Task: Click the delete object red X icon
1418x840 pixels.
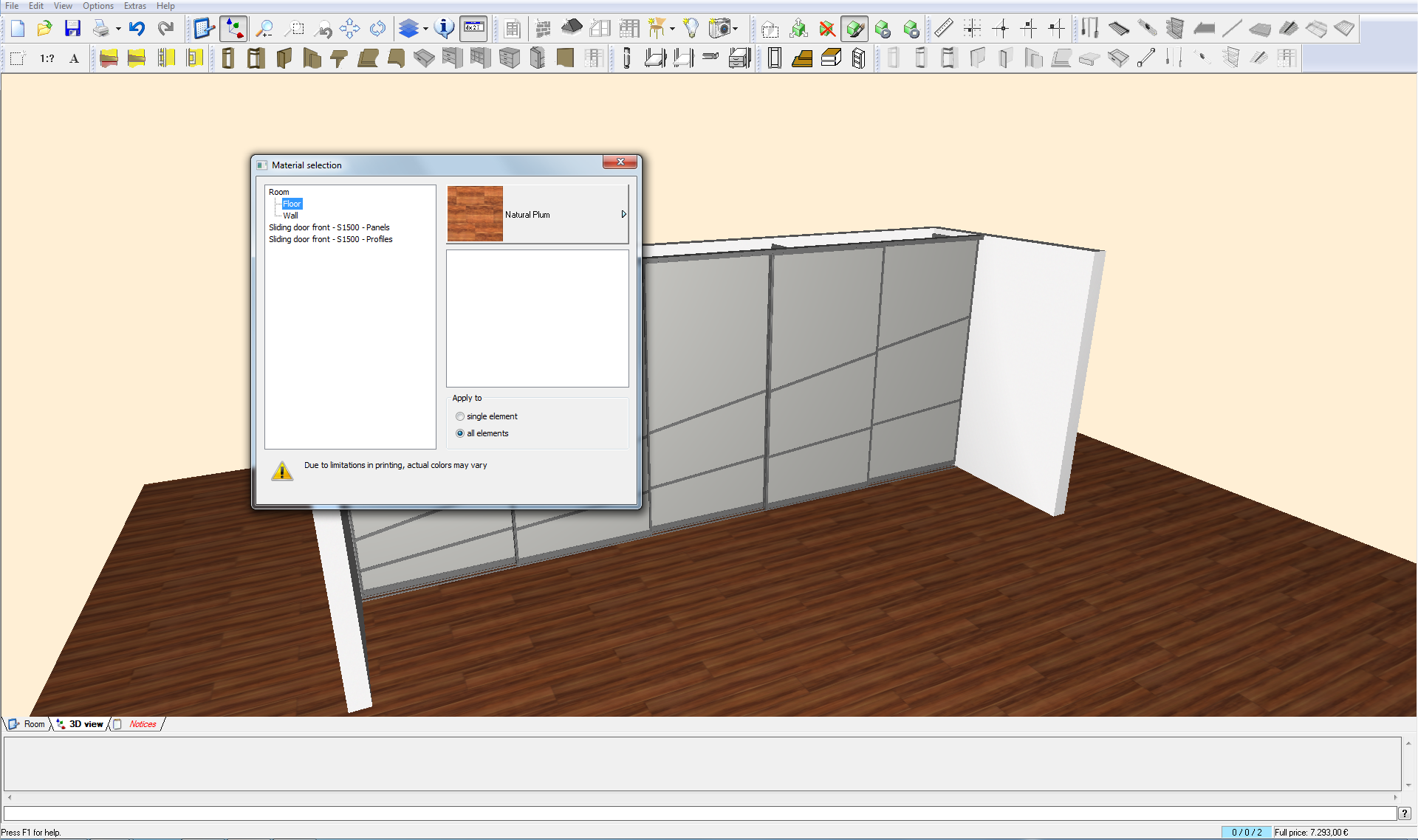Action: [x=827, y=29]
